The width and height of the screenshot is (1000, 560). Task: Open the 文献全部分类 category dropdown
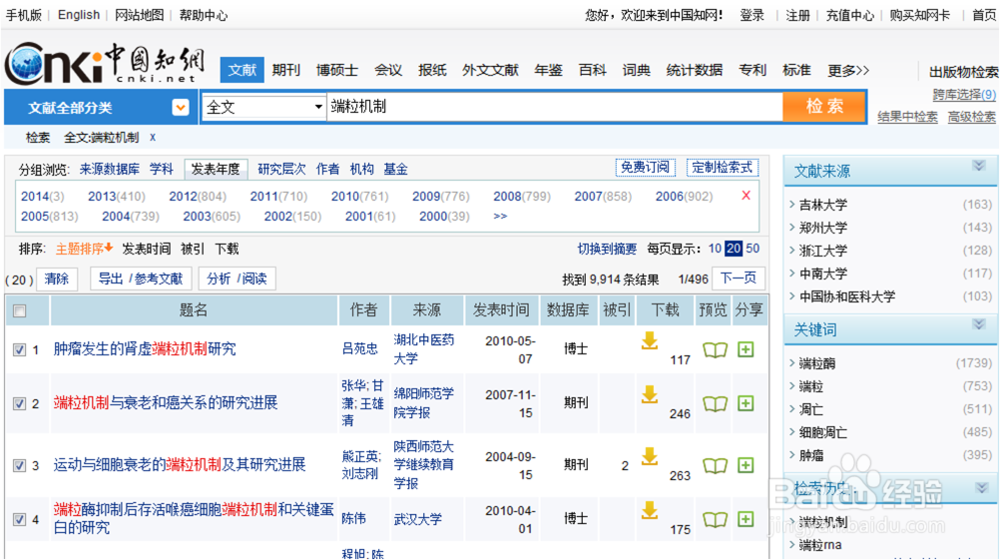point(180,107)
